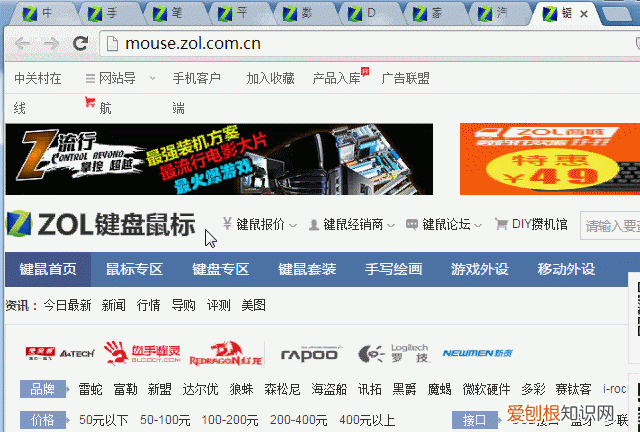Open the 导购 link
640x432 pixels.
pos(183,305)
